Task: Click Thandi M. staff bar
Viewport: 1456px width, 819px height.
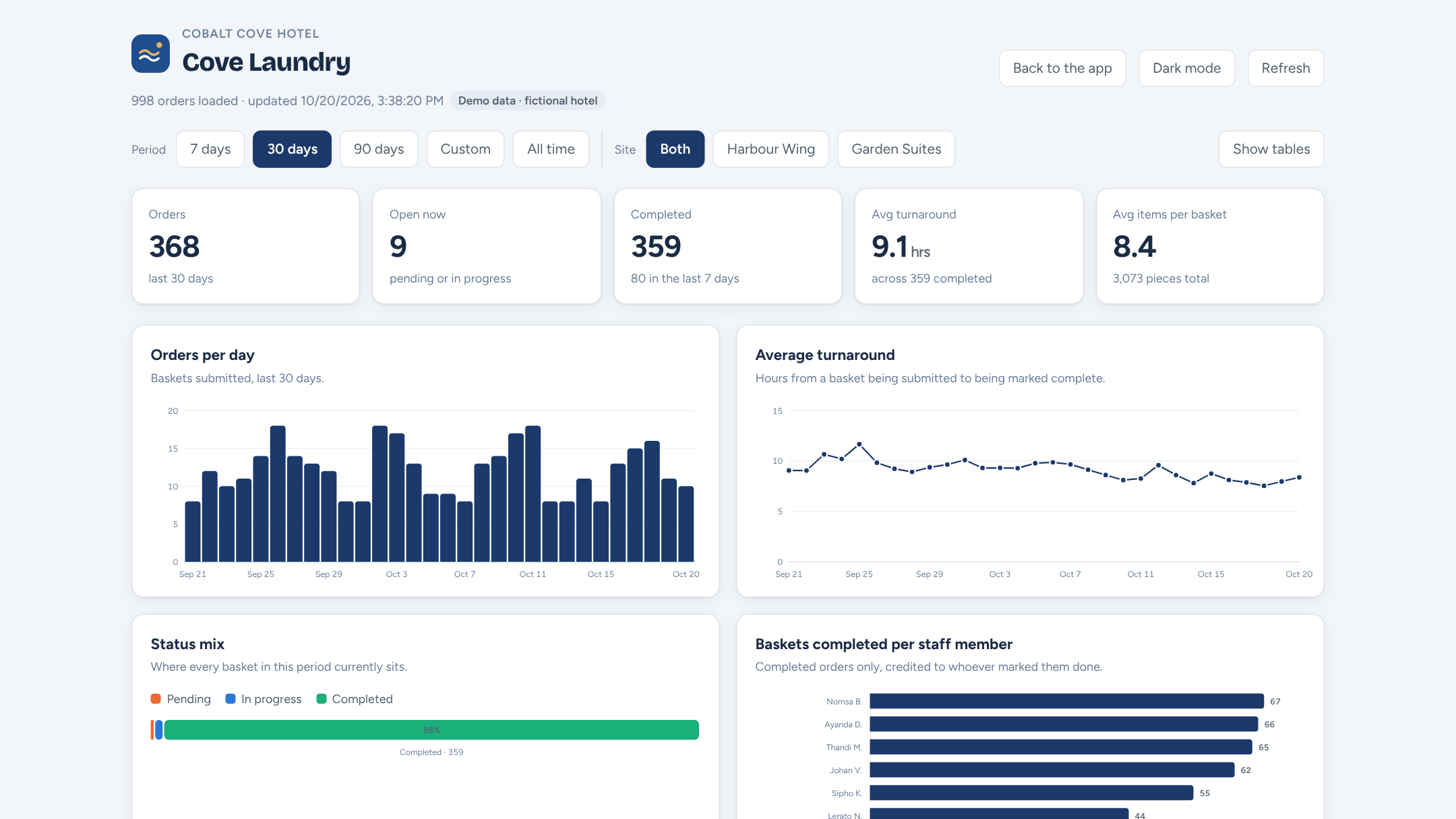Action: pos(1061,747)
